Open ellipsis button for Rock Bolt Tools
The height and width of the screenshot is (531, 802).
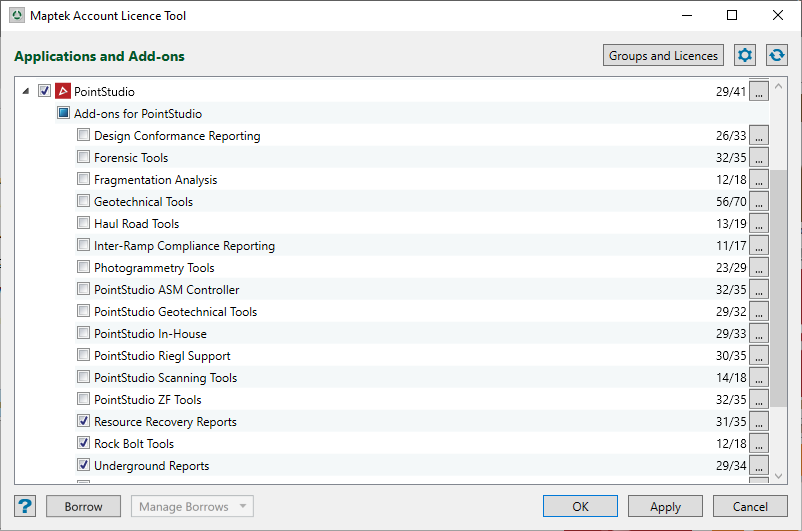(759, 444)
